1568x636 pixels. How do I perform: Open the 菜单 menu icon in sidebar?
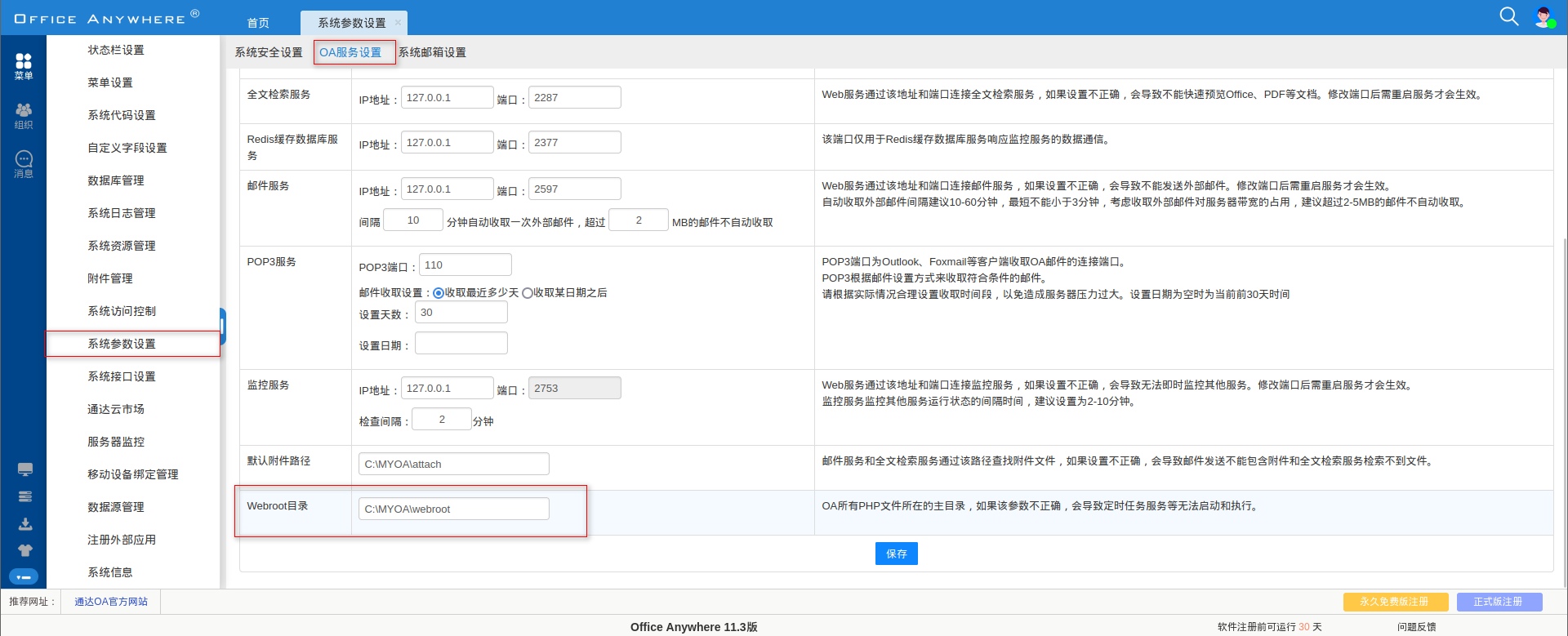[24, 66]
